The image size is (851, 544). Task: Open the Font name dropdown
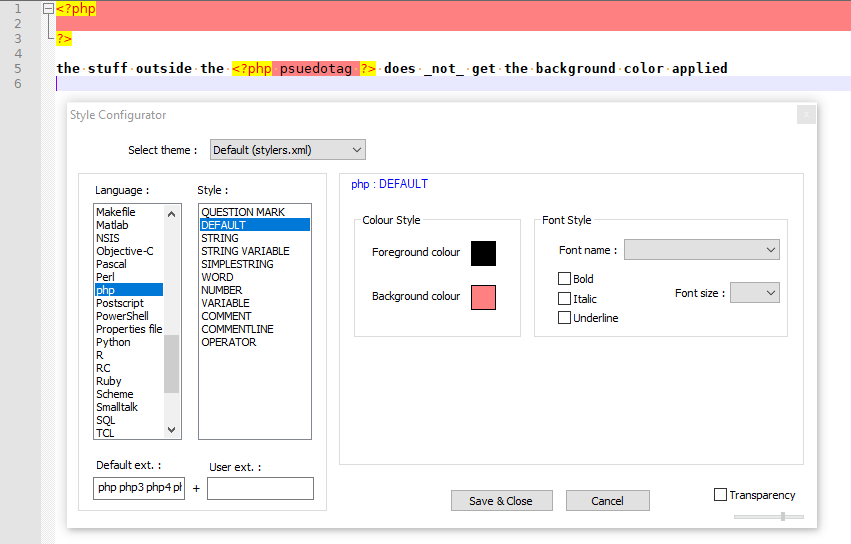click(x=702, y=250)
